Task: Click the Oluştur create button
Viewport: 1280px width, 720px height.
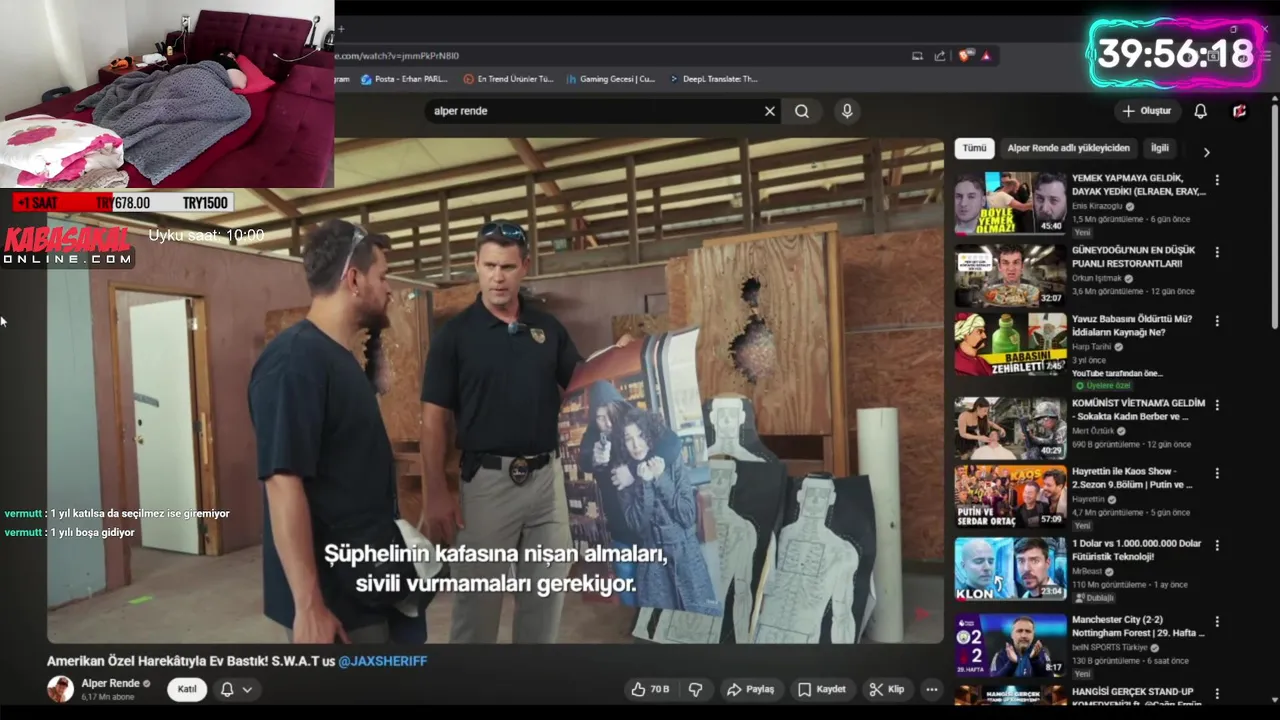Action: (1146, 111)
